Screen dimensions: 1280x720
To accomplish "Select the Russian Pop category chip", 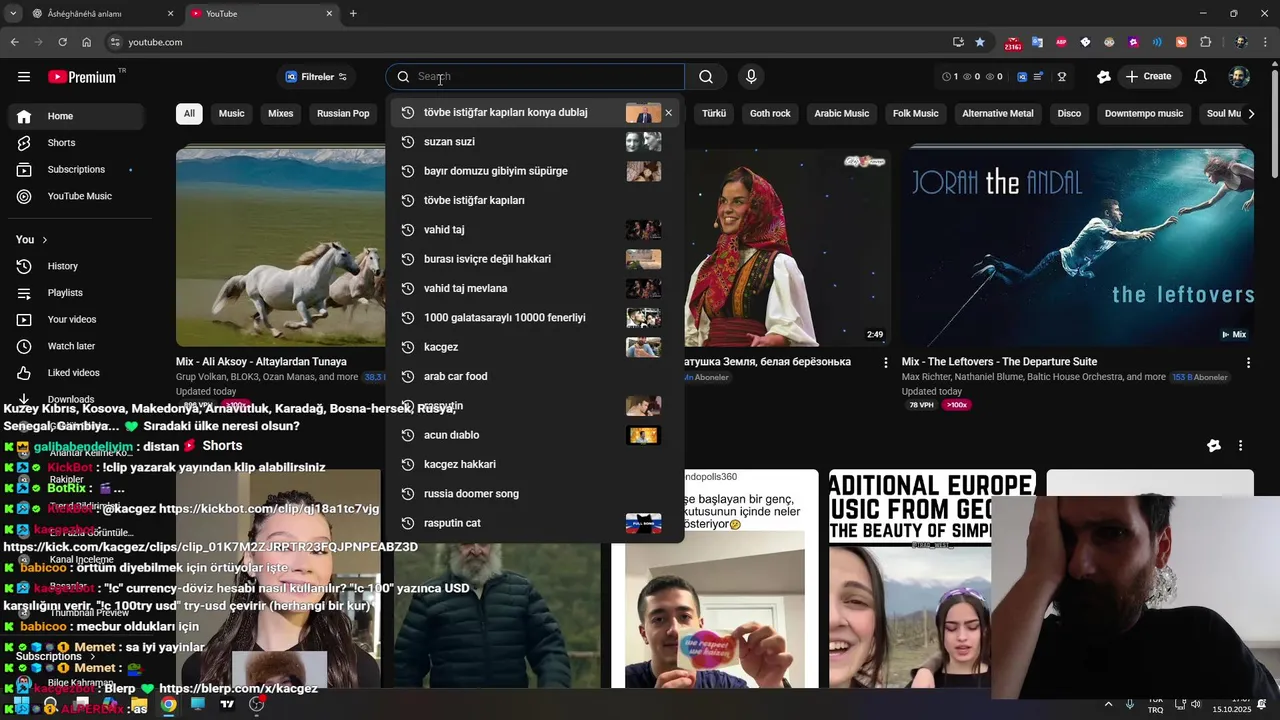I will (x=343, y=114).
